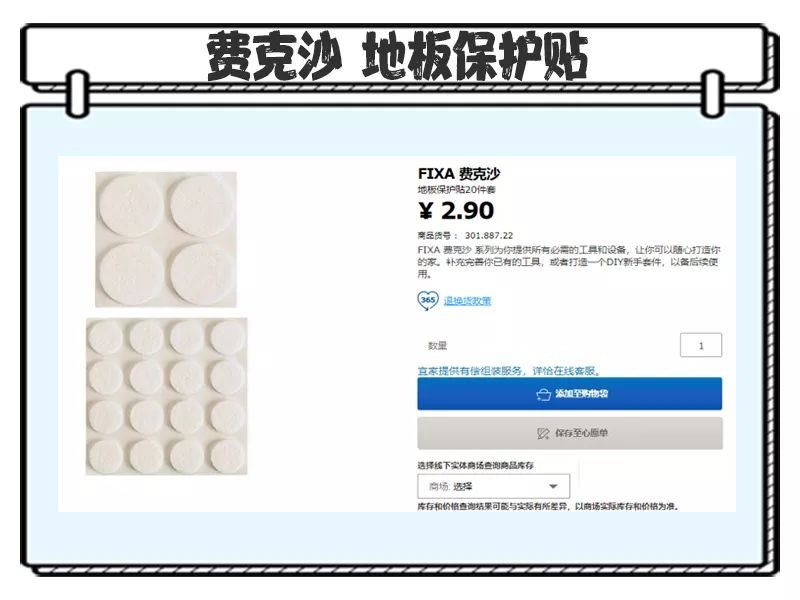Click the quantity input field showing 1
Screen dimensions: 800x600
pos(701,345)
